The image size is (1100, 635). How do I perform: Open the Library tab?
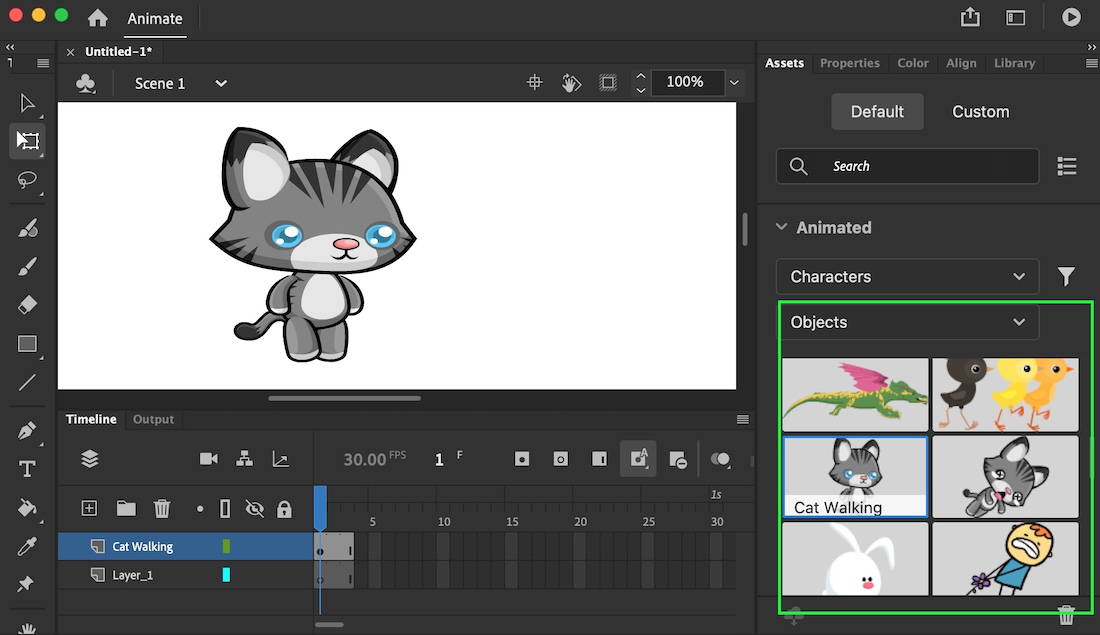tap(1014, 63)
